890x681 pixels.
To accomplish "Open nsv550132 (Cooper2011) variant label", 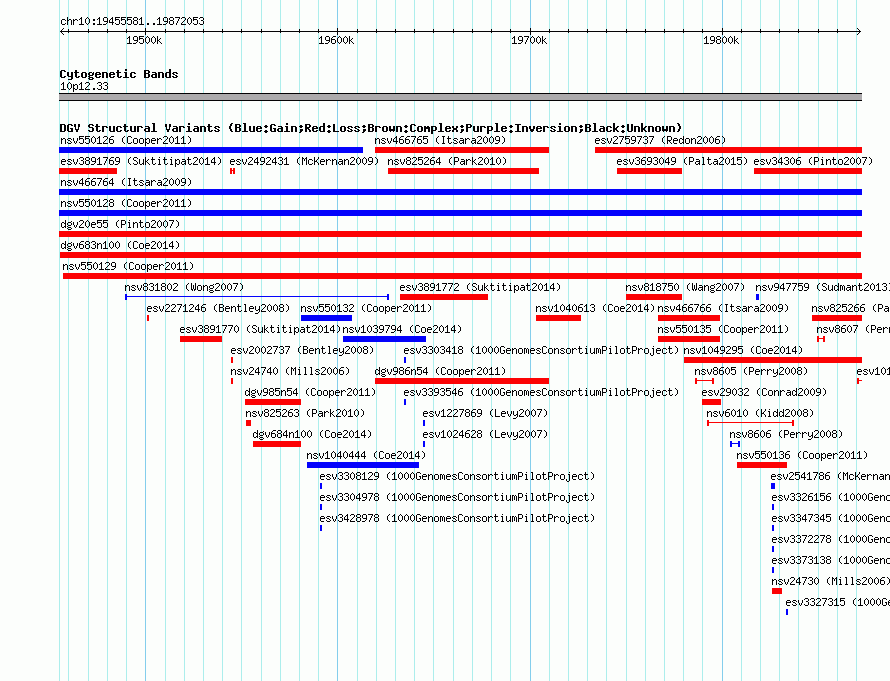I will point(366,308).
